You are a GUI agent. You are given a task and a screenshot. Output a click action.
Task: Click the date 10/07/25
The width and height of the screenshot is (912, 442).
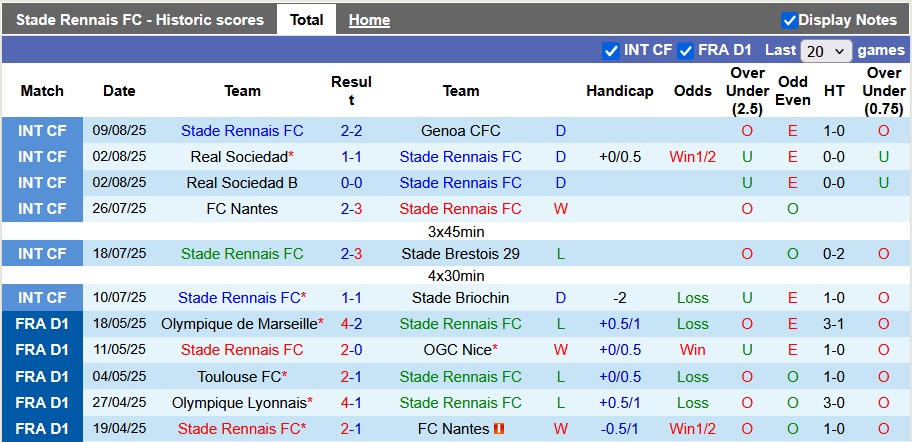click(119, 298)
